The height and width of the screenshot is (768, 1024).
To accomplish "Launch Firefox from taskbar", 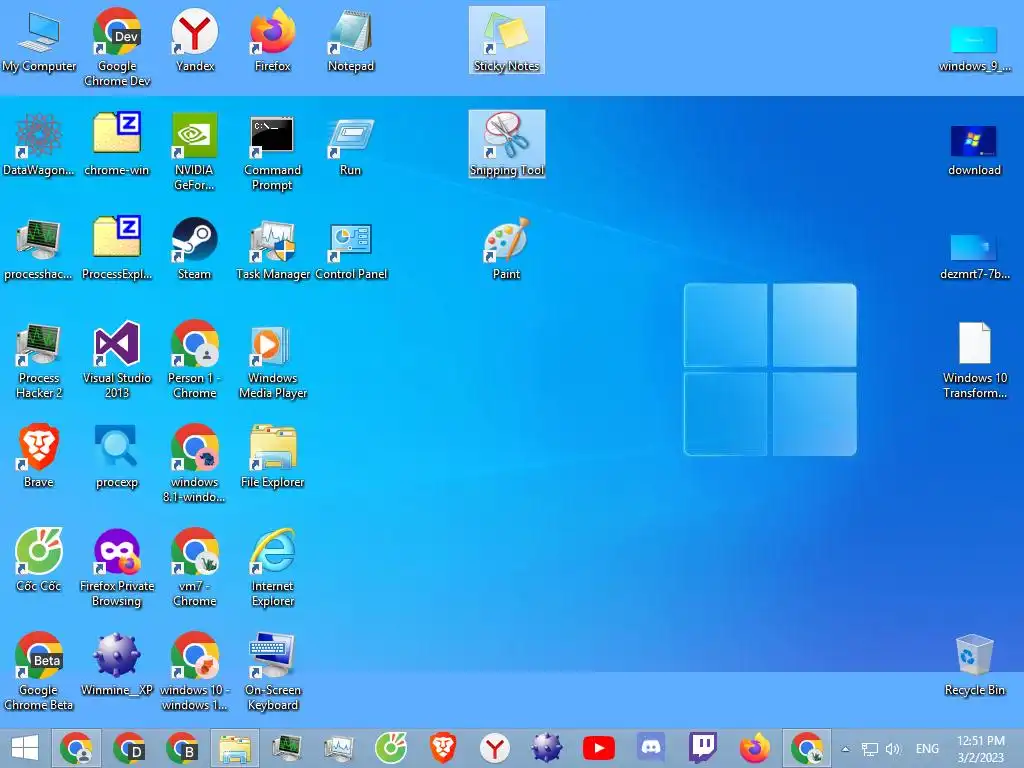I will point(754,748).
